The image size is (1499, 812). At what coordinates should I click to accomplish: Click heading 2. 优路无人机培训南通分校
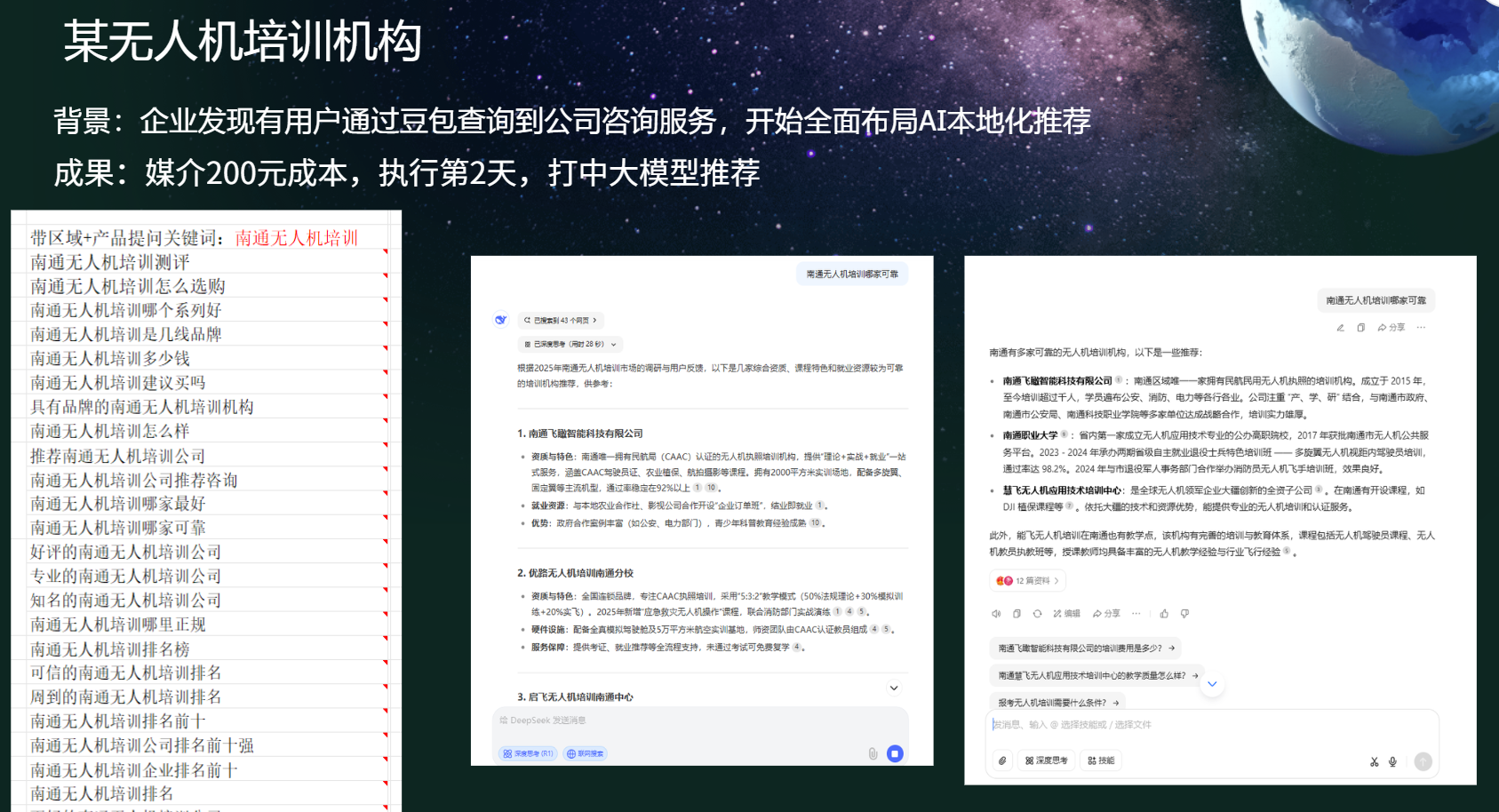575,573
